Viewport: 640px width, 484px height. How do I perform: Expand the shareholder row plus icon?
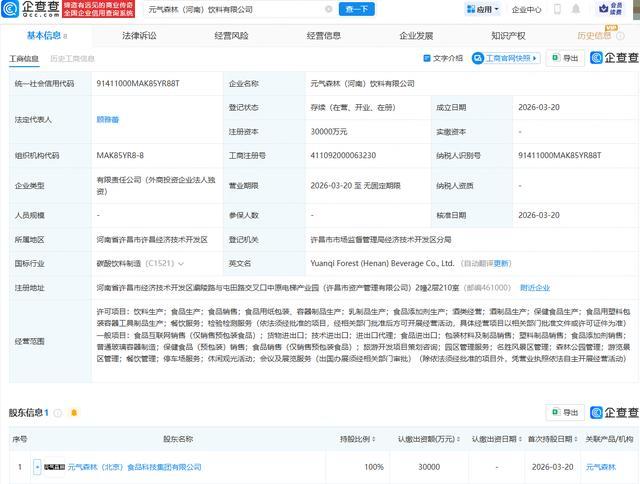[37, 466]
